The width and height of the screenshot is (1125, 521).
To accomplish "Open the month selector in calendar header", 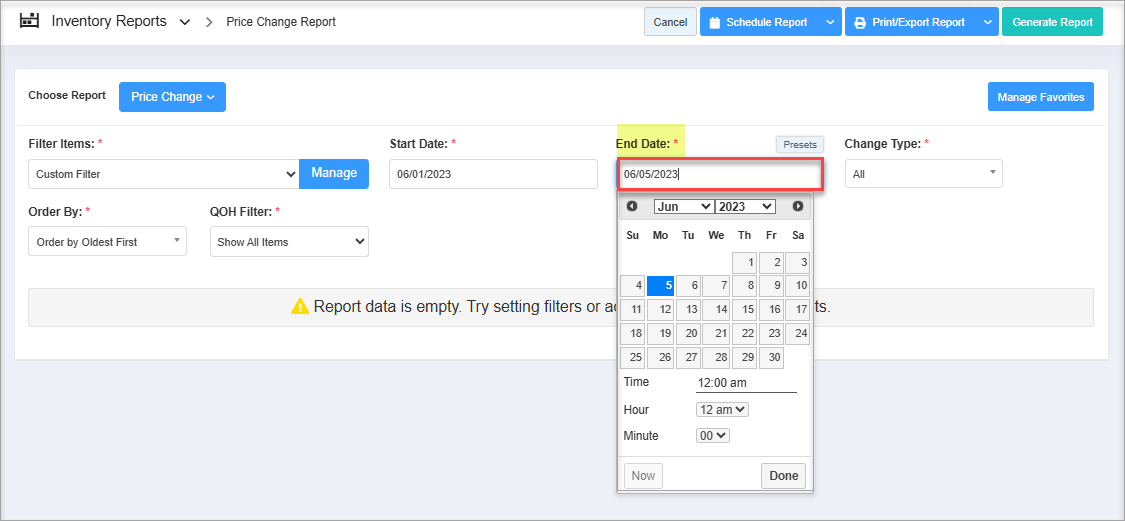I will coord(683,206).
